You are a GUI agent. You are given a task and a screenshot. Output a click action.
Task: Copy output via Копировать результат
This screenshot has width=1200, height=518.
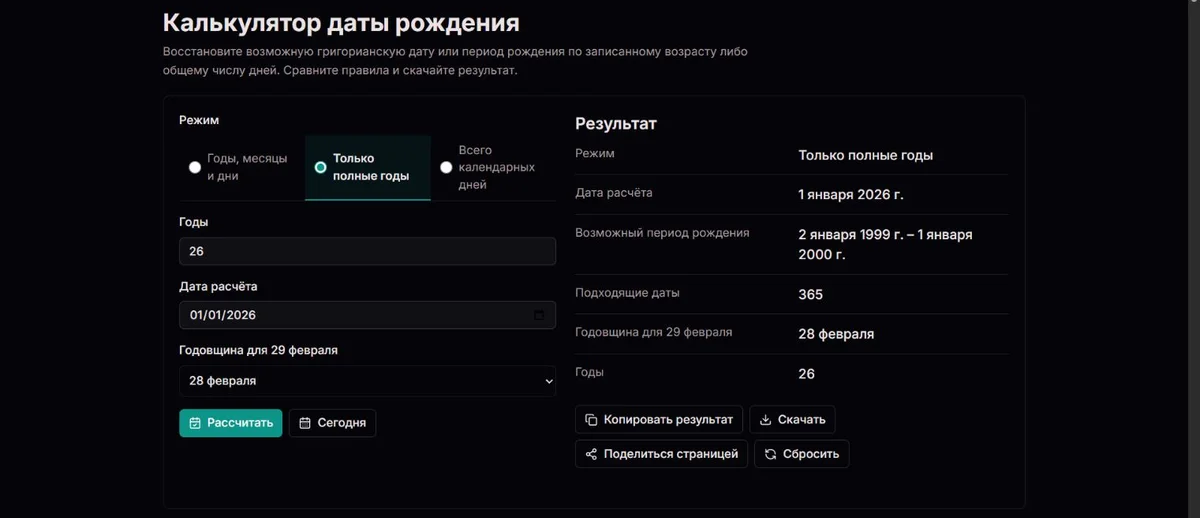coord(659,420)
